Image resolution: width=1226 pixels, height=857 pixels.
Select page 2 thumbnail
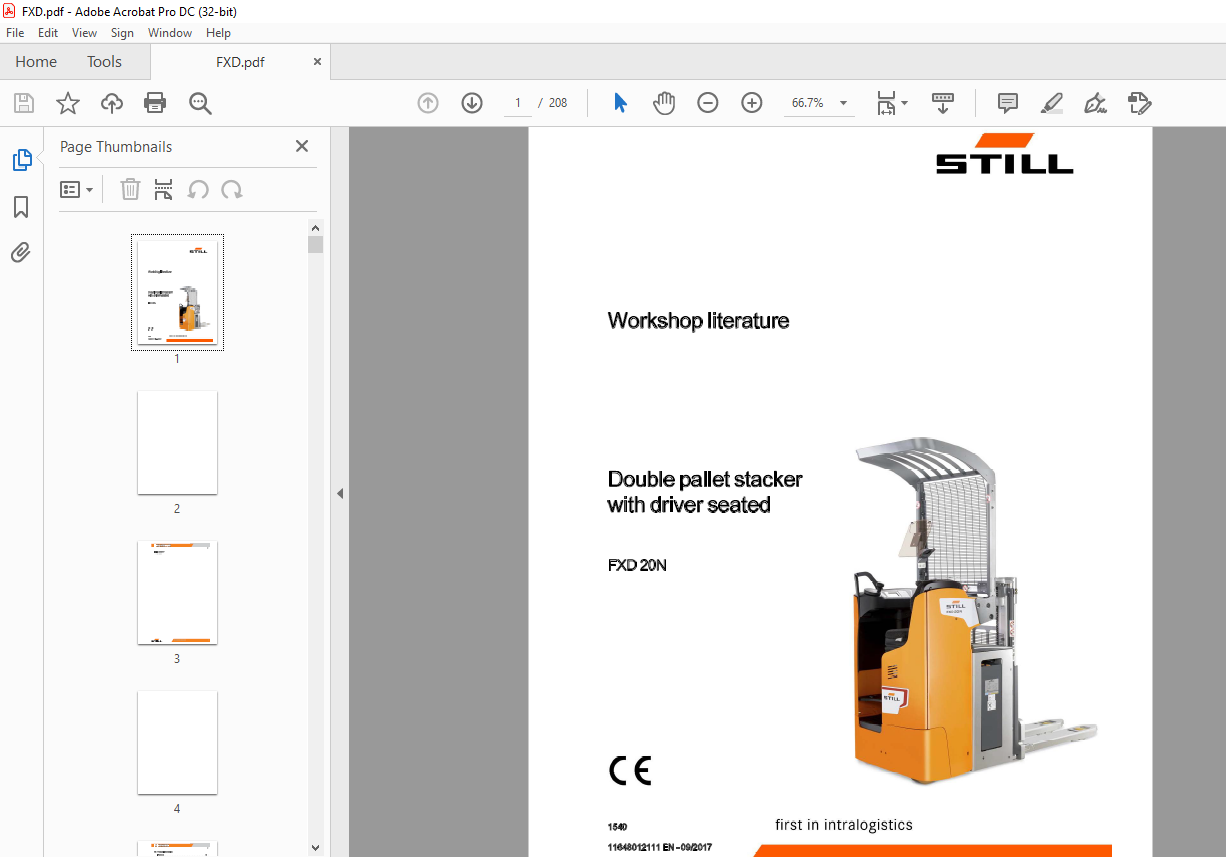[x=177, y=443]
